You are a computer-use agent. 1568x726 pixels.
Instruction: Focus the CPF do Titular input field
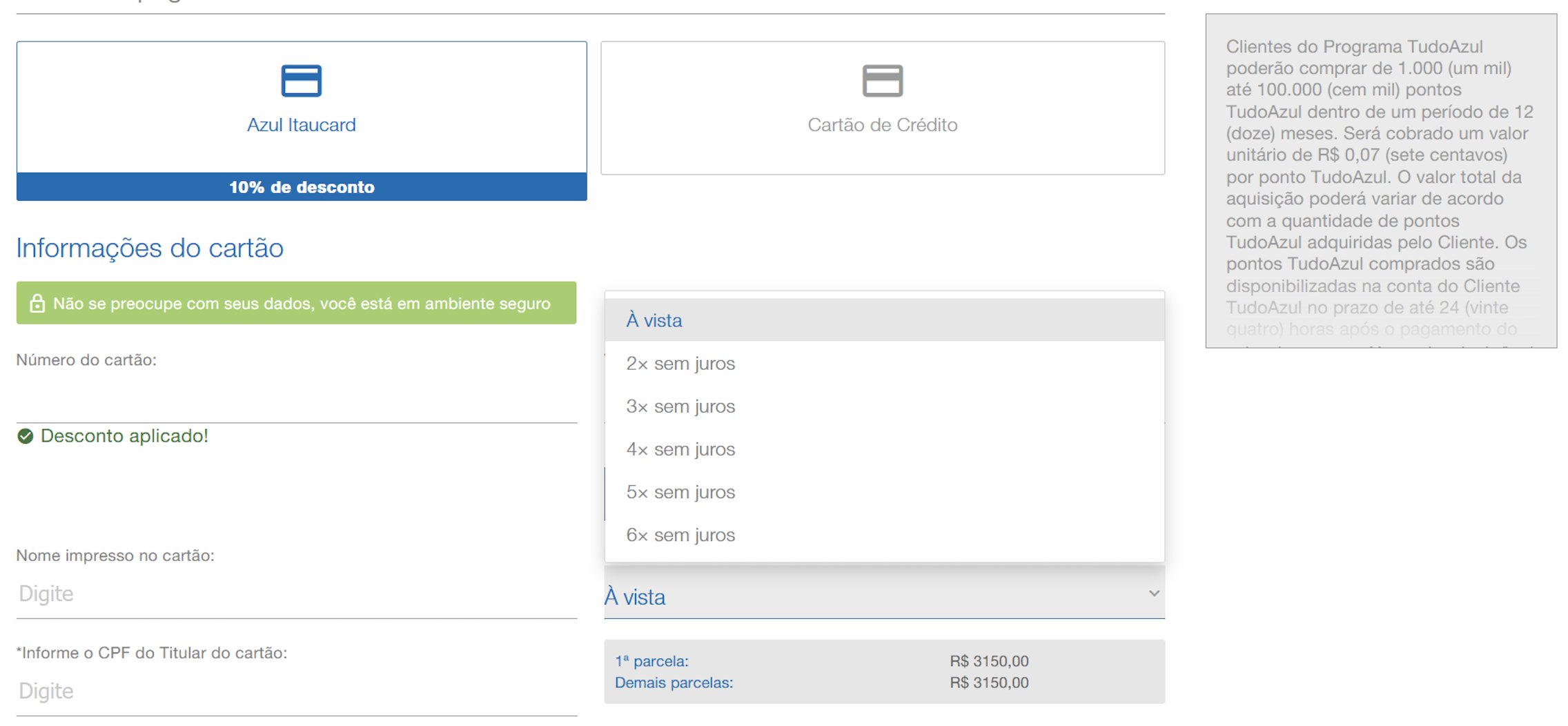coord(297,691)
